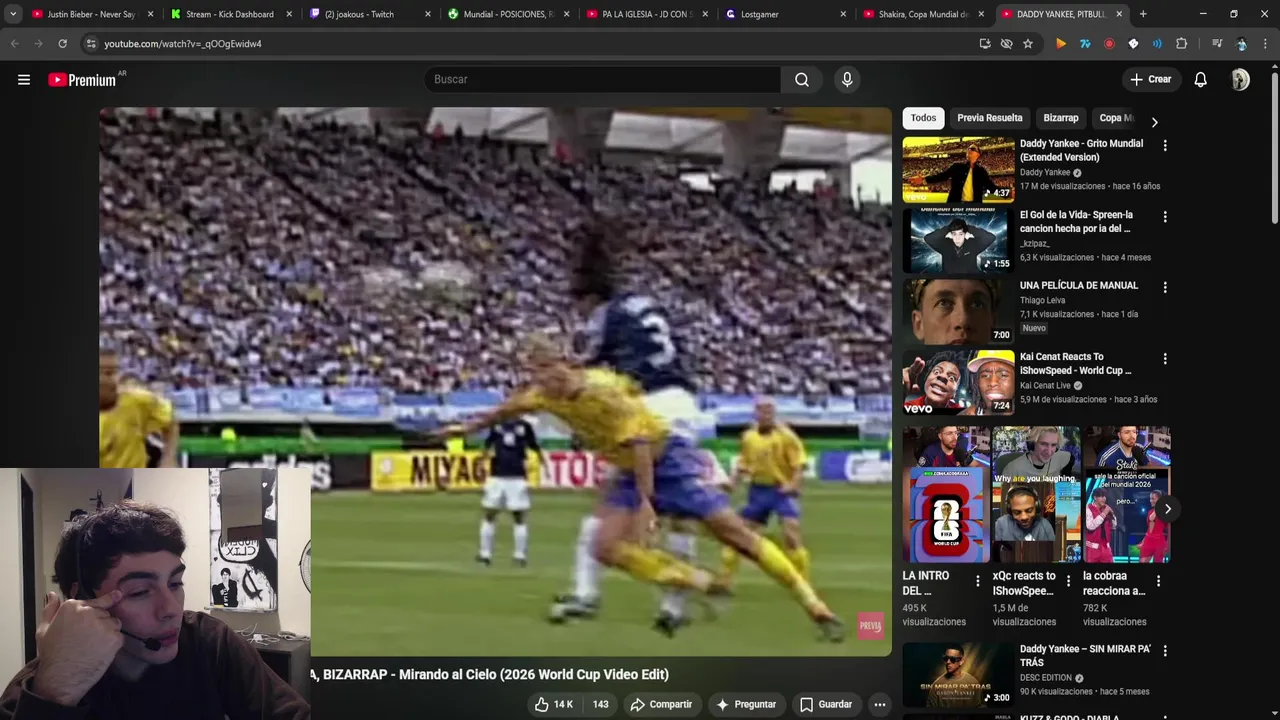Click the Crear button
Image resolution: width=1280 pixels, height=720 pixels.
(x=1151, y=80)
